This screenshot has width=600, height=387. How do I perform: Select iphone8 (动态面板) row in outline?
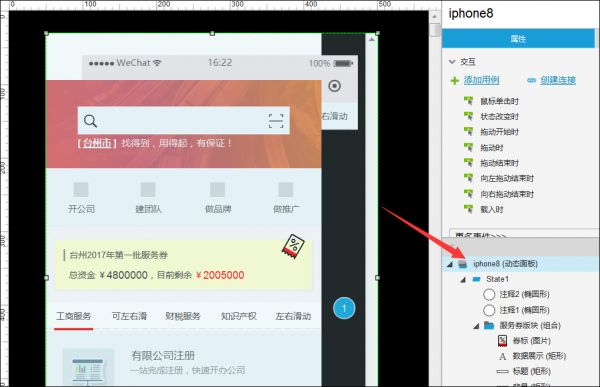521,264
